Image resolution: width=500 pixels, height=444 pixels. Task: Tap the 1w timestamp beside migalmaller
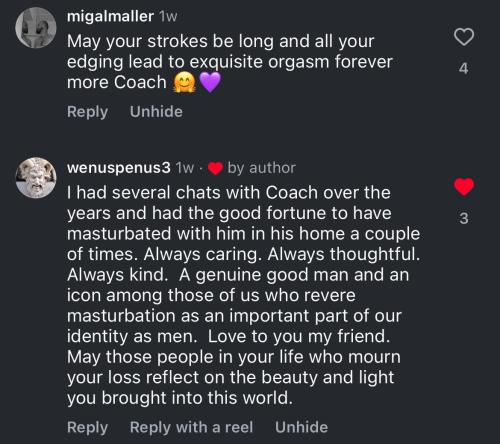pos(168,16)
